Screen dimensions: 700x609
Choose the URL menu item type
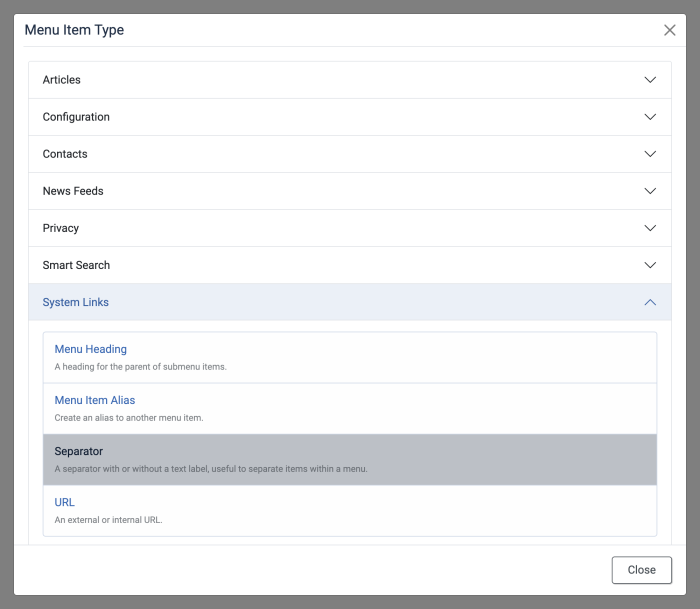(x=65, y=502)
